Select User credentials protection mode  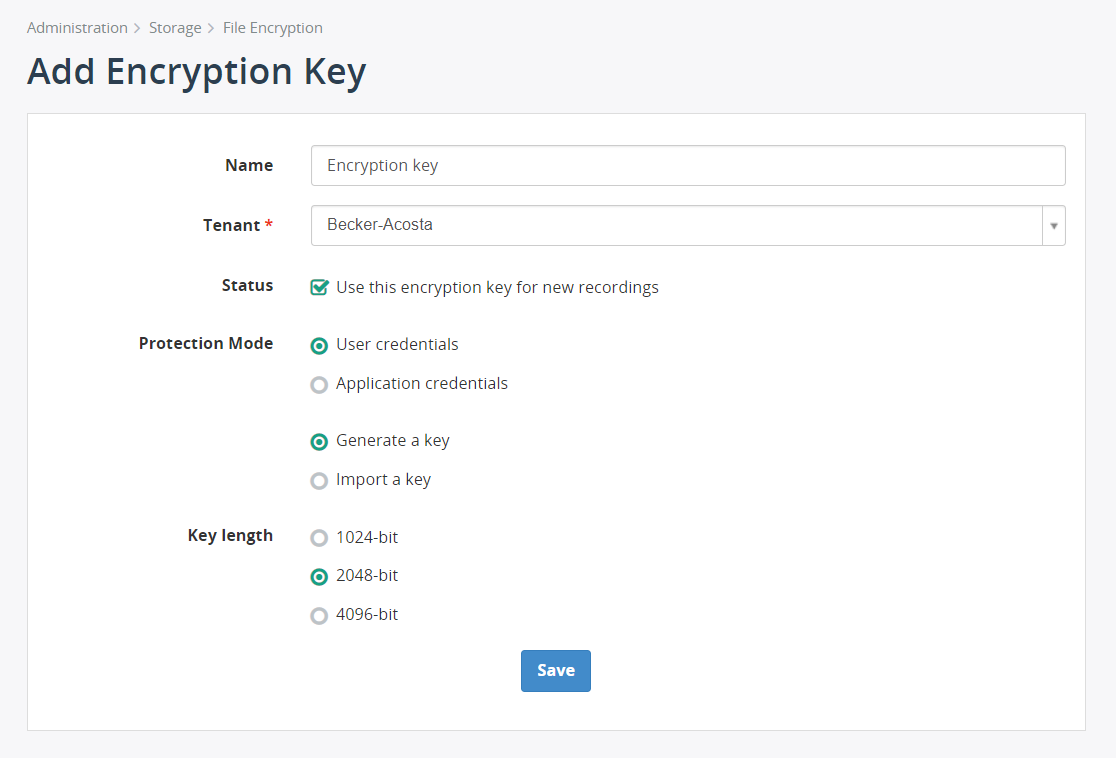pos(320,345)
